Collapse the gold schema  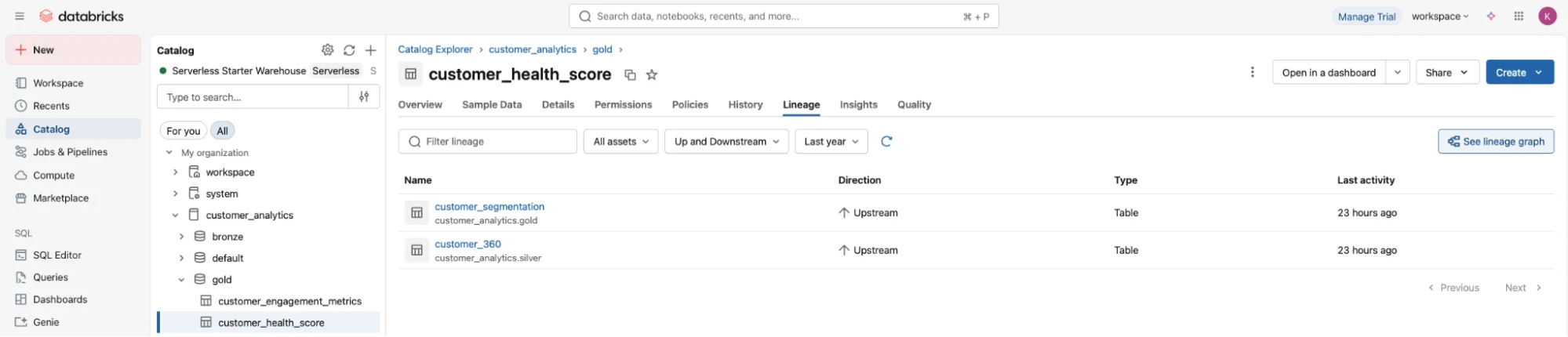(x=181, y=280)
